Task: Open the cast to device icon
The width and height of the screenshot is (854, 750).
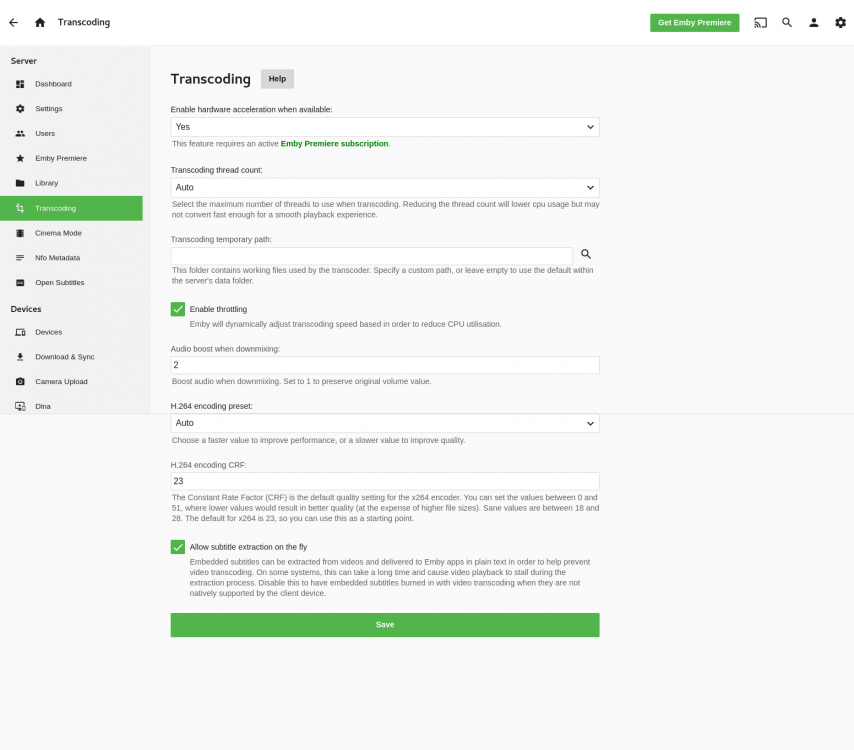Action: [x=760, y=22]
